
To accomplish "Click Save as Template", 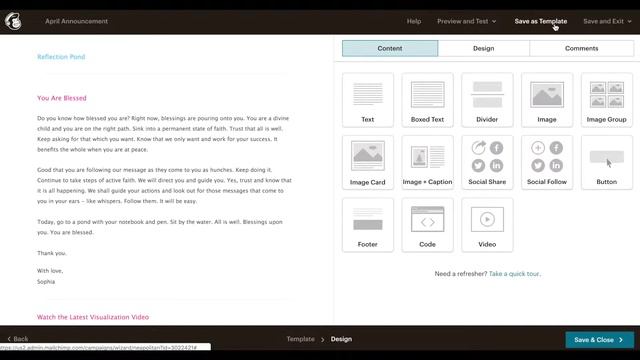I will [541, 21].
